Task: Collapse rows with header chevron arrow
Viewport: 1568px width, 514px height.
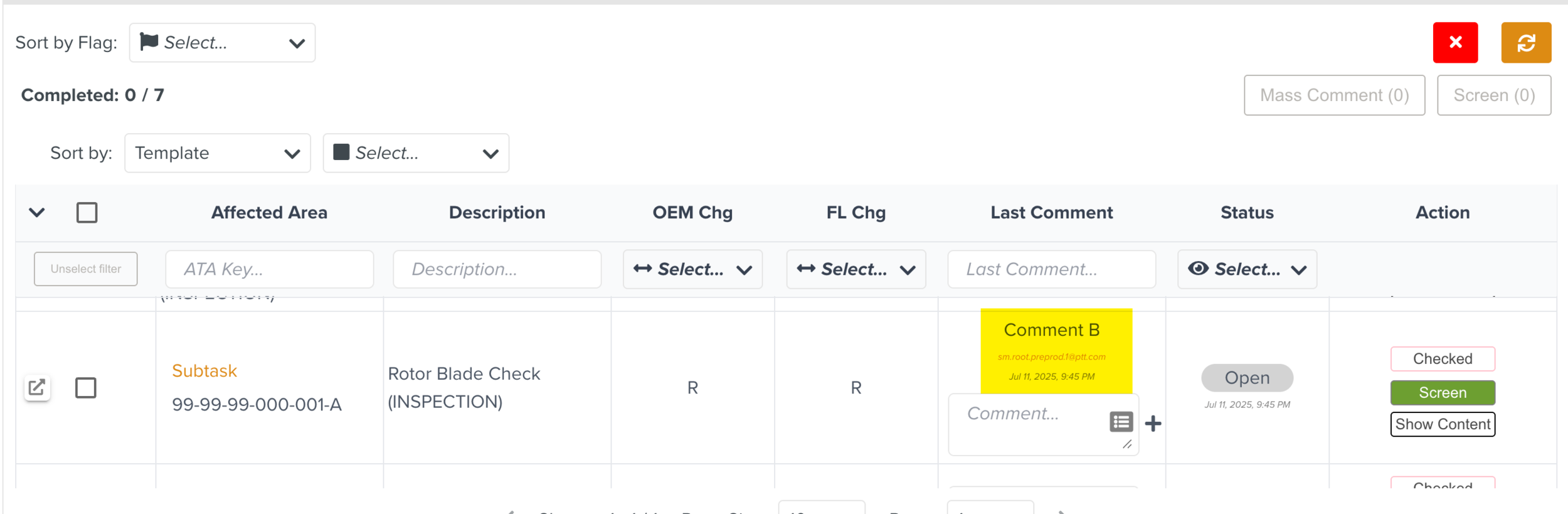Action: point(37,213)
